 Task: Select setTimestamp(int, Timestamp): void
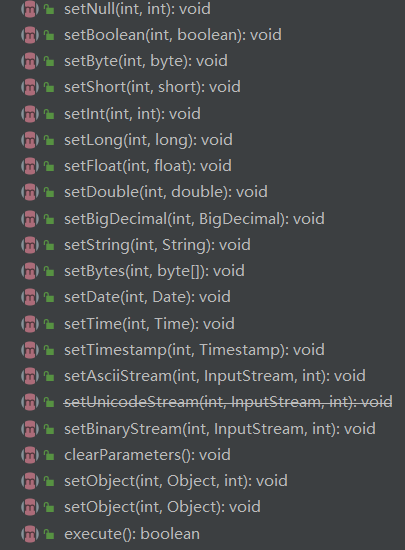(x=194, y=350)
